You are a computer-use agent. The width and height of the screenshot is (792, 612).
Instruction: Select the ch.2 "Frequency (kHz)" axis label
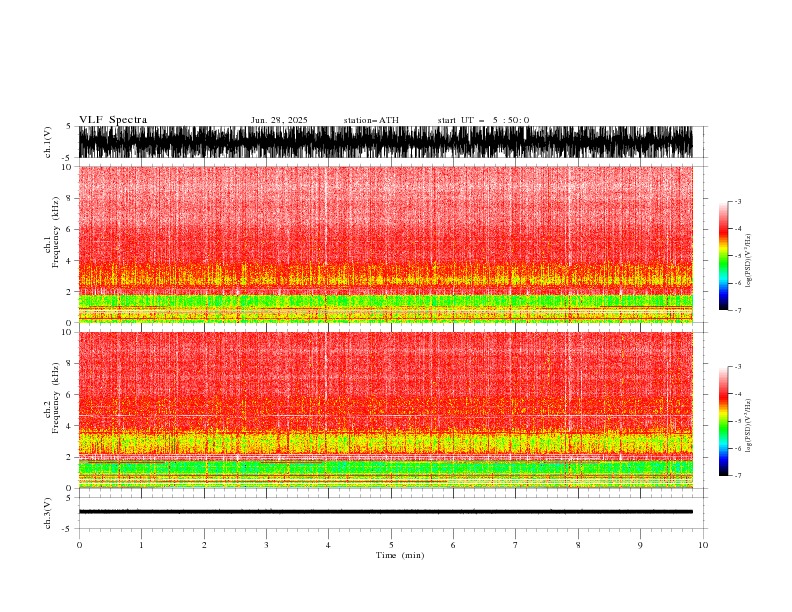pos(56,397)
